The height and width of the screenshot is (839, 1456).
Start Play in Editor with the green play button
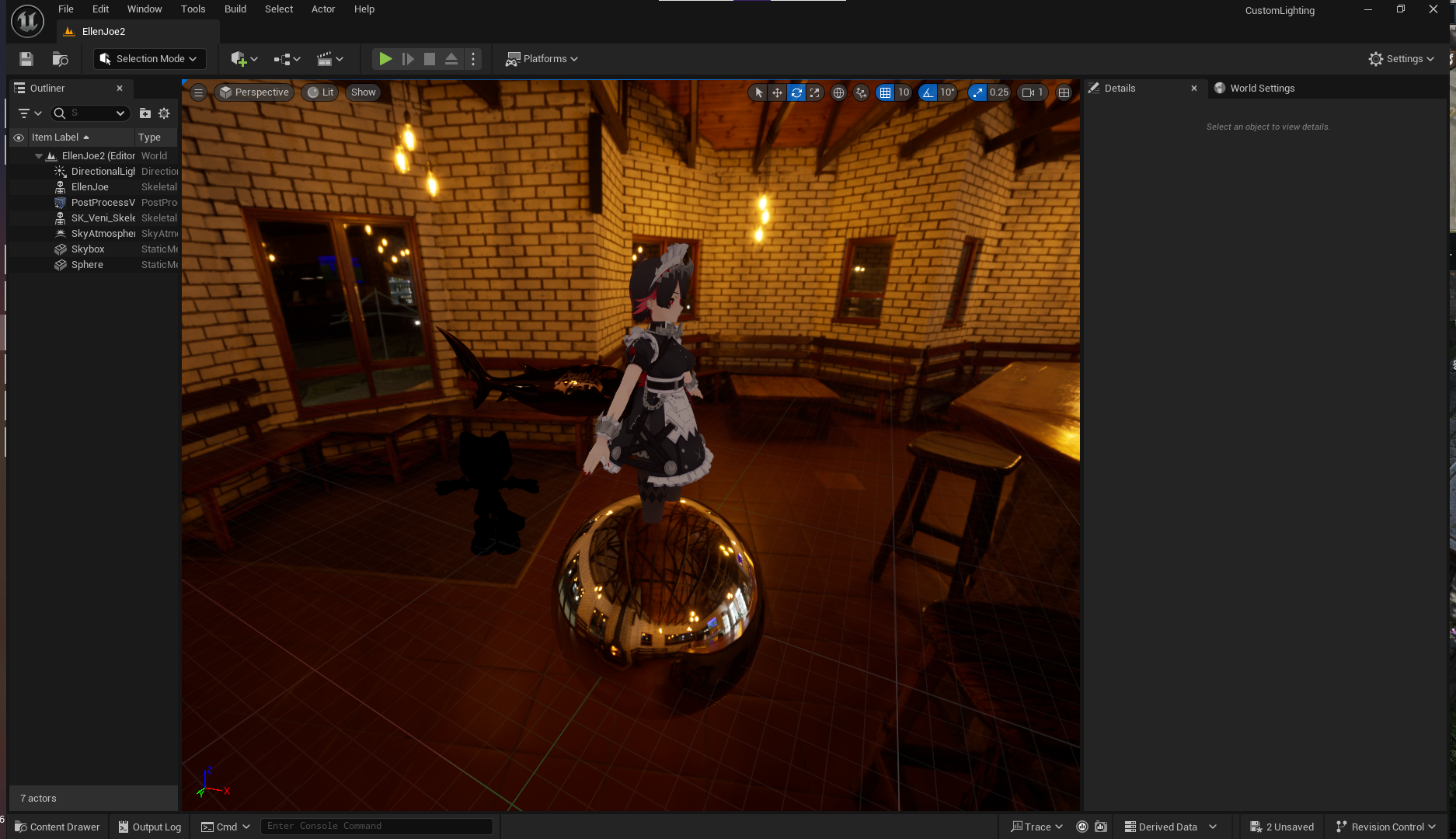(385, 59)
